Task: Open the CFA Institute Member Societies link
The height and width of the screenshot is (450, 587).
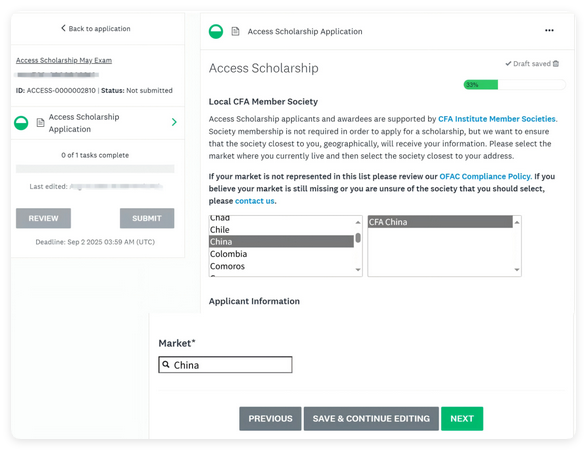Action: (497, 119)
